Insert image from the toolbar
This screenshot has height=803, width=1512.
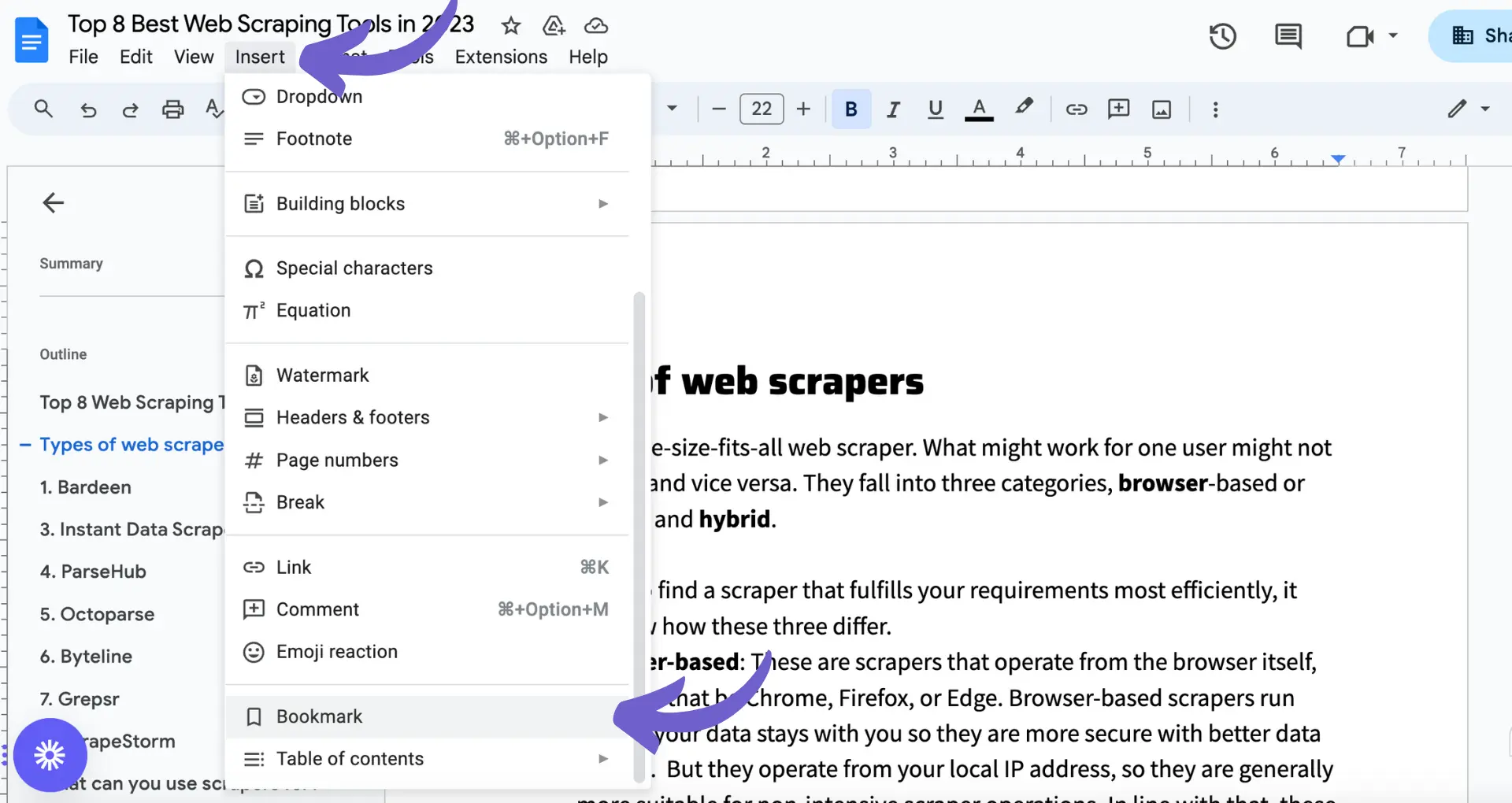1162,109
